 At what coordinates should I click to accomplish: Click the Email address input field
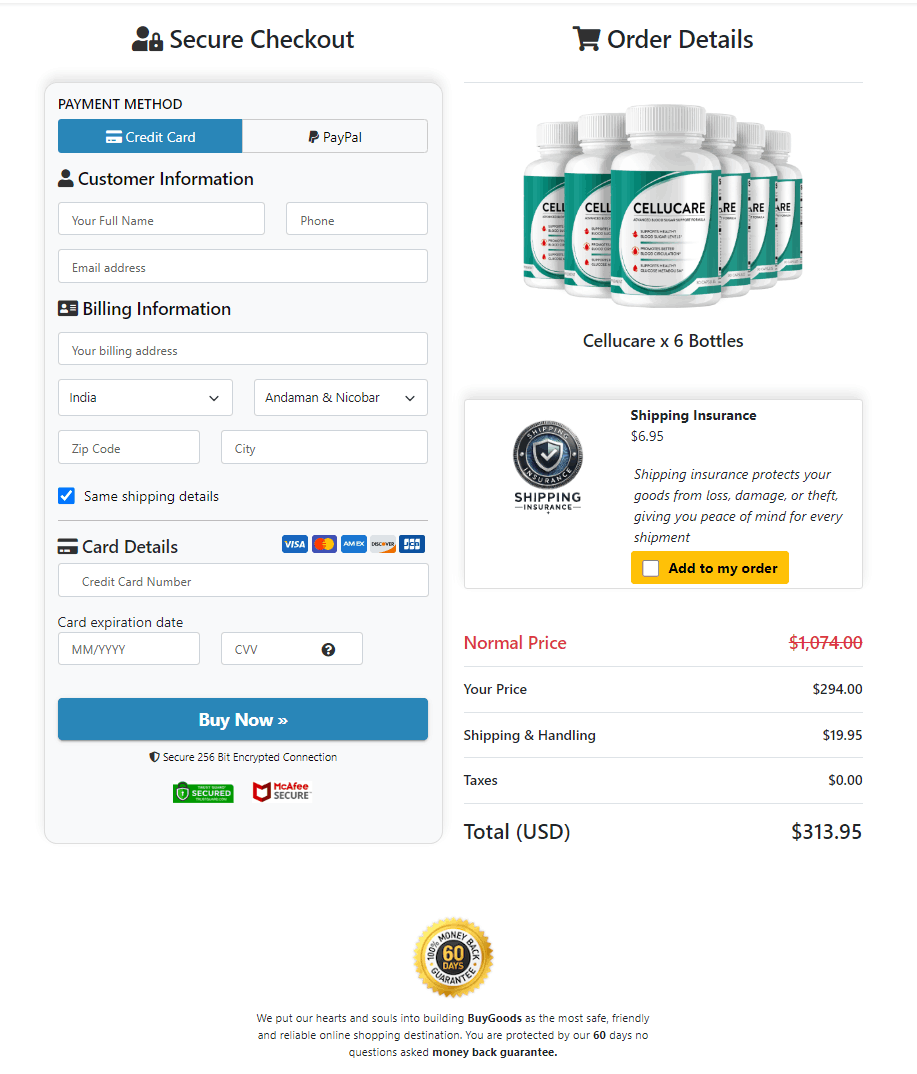(x=242, y=266)
